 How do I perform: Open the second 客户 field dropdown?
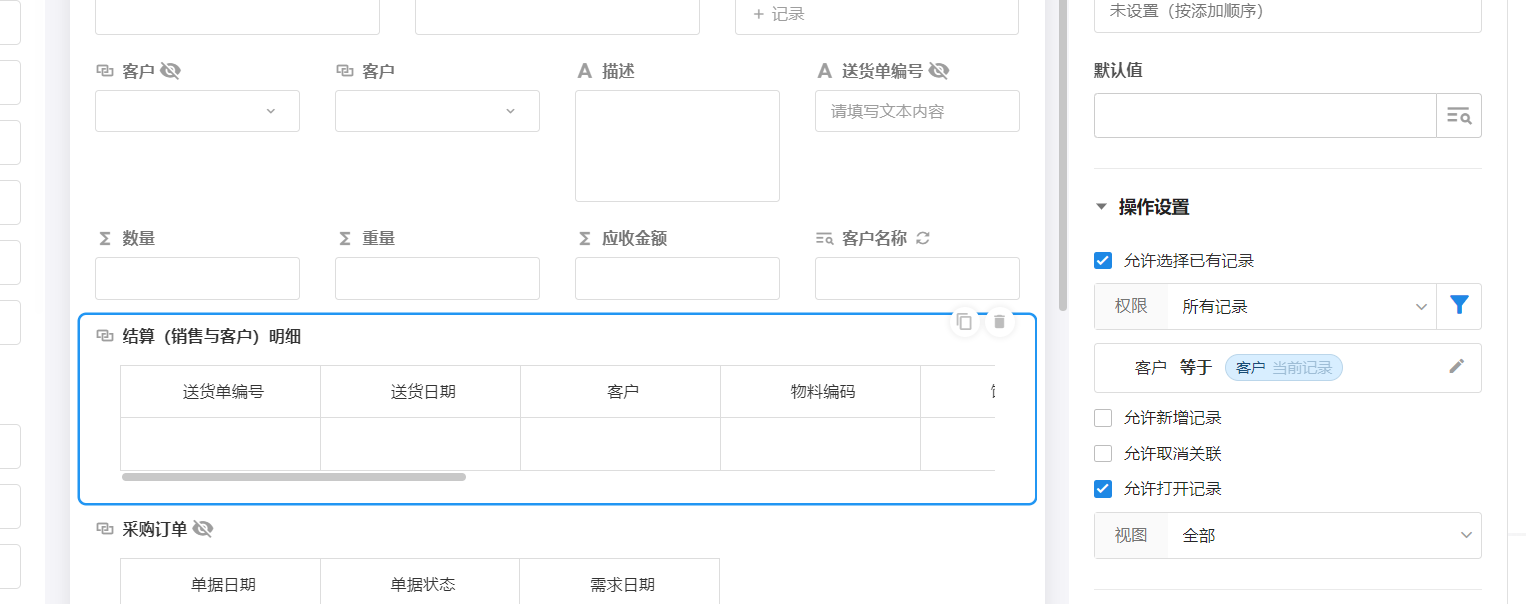[x=437, y=111]
